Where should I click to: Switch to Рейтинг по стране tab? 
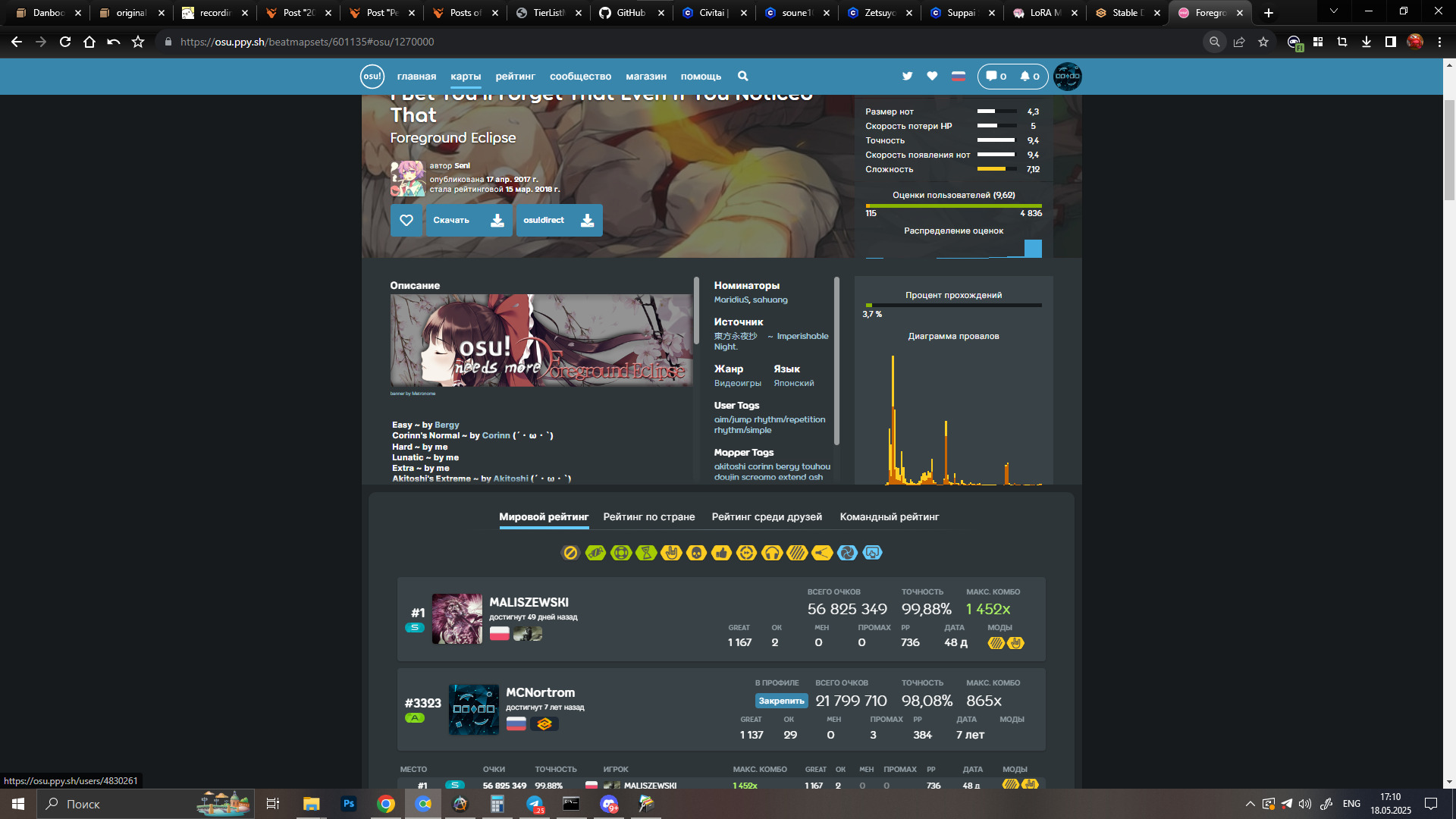(x=648, y=517)
